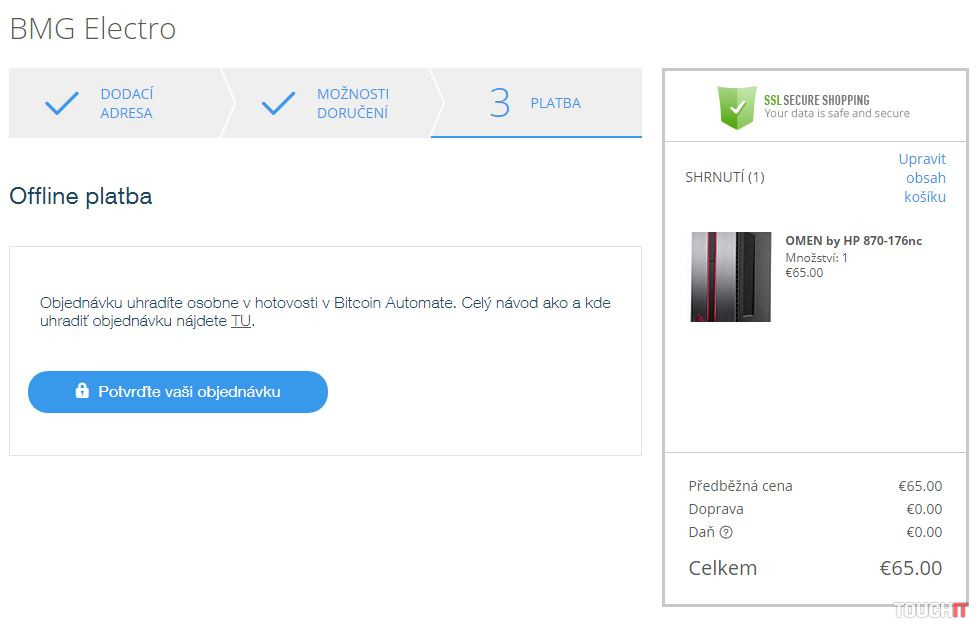Click the checkmark icon beside Možnosti doručení
Image resolution: width=980 pixels, height=629 pixels.
click(278, 103)
